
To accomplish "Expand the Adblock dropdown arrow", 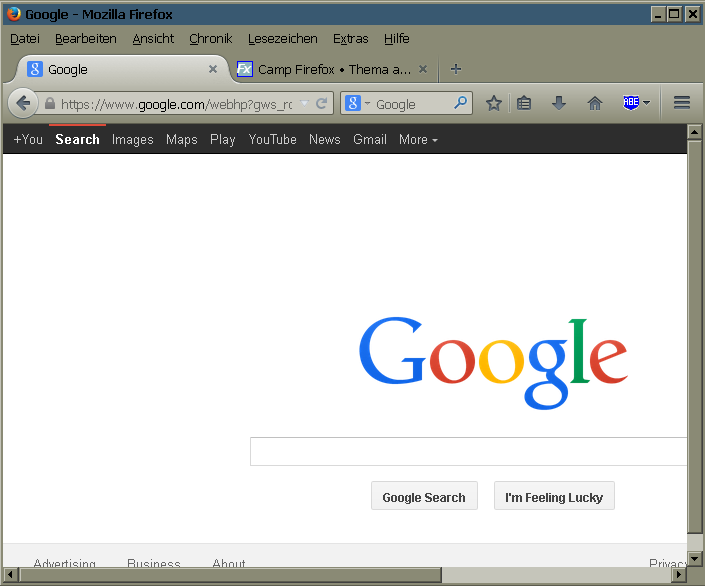I will tap(647, 103).
